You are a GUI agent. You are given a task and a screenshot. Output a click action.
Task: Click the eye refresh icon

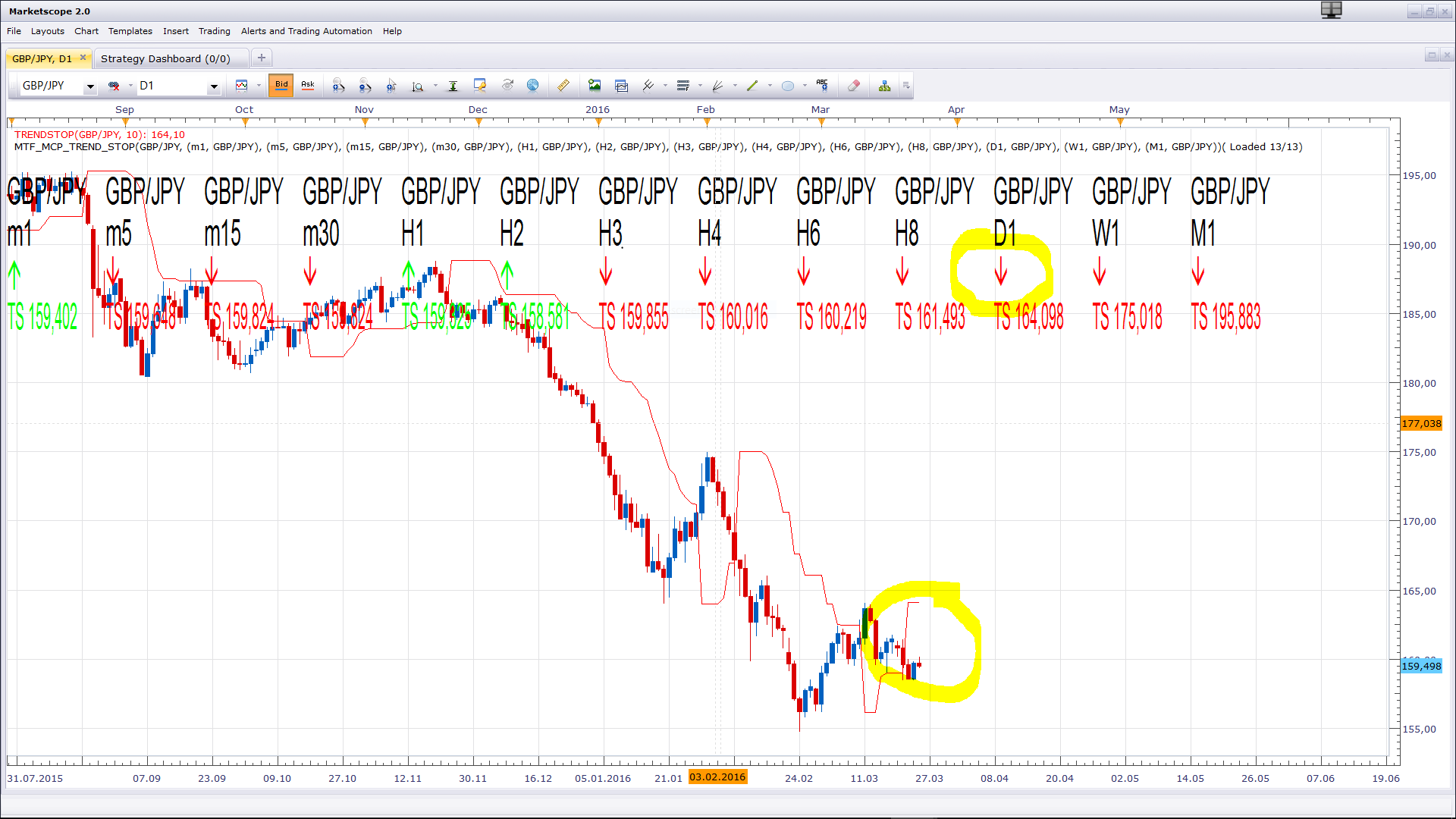(x=507, y=86)
